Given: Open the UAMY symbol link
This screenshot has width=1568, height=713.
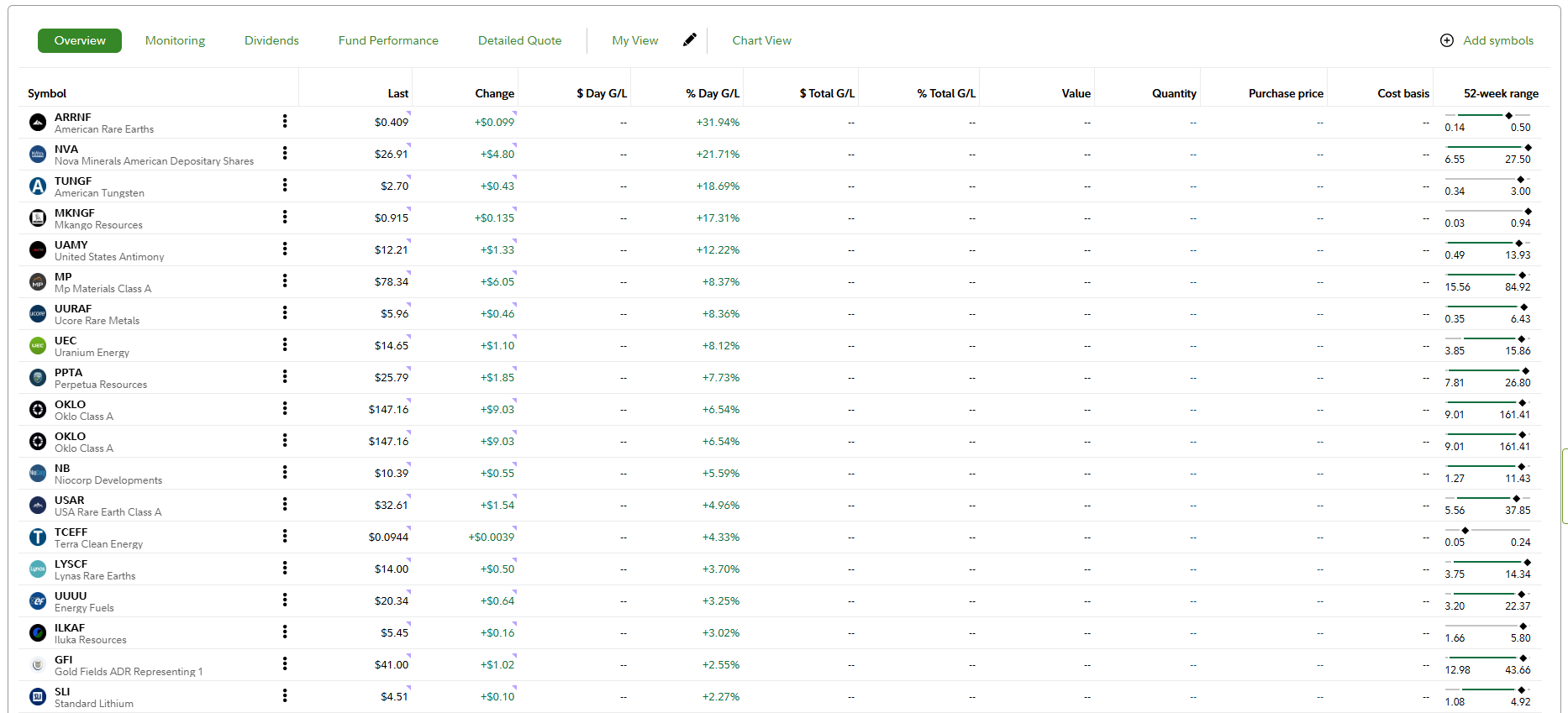Looking at the screenshot, I should [71, 244].
